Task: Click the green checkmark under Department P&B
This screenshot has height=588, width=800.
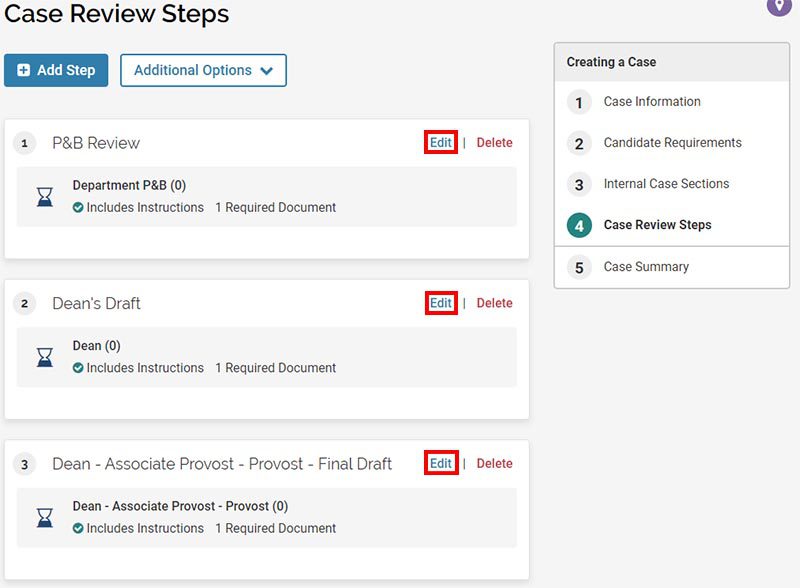Action: 78,207
